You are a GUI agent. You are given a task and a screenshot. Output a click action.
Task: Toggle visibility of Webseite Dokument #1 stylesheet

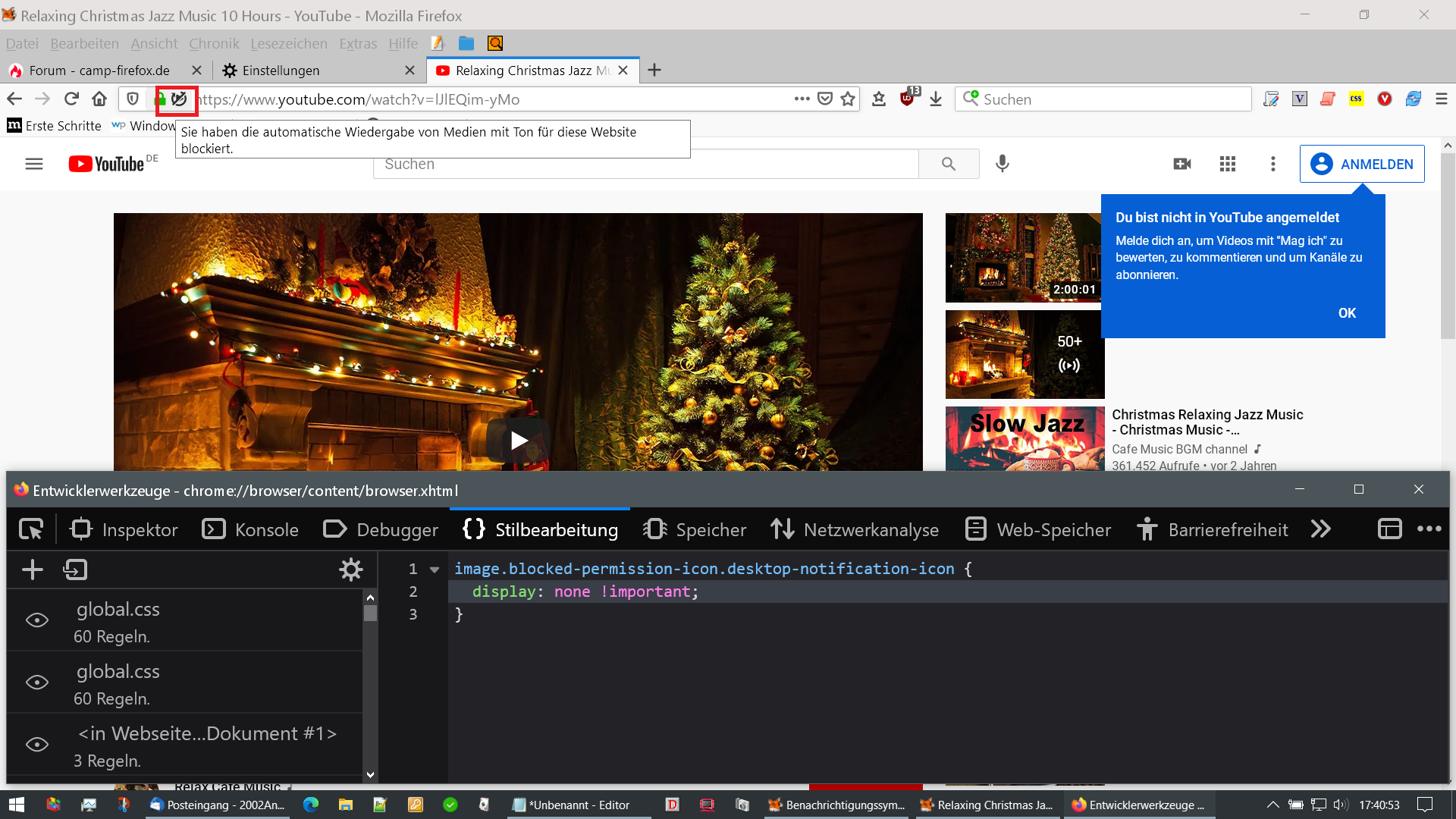(37, 745)
